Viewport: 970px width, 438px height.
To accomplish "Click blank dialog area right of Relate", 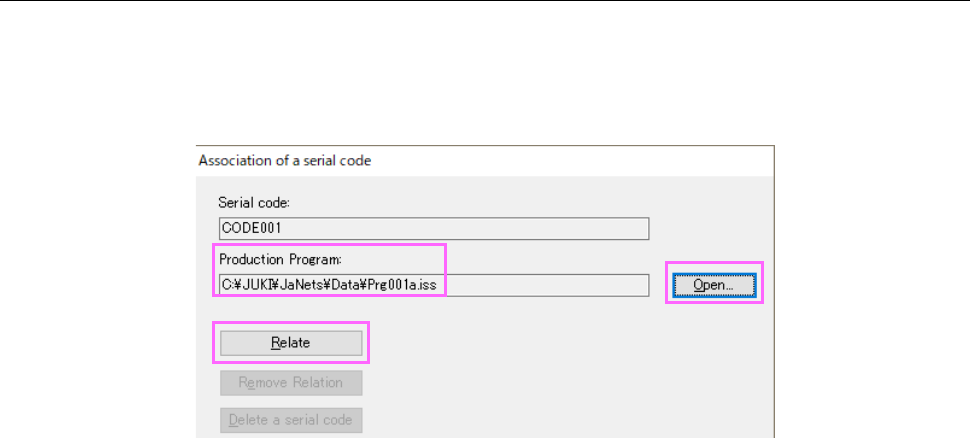I will (520, 342).
